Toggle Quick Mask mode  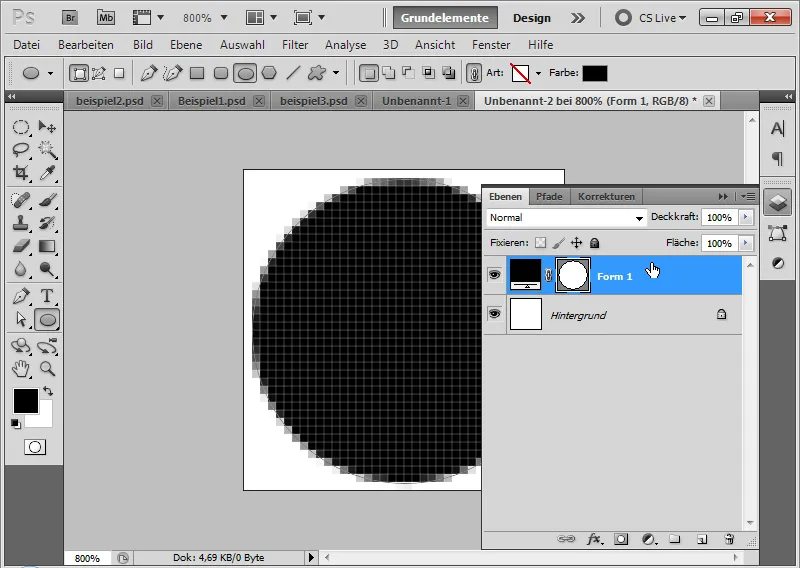35,448
